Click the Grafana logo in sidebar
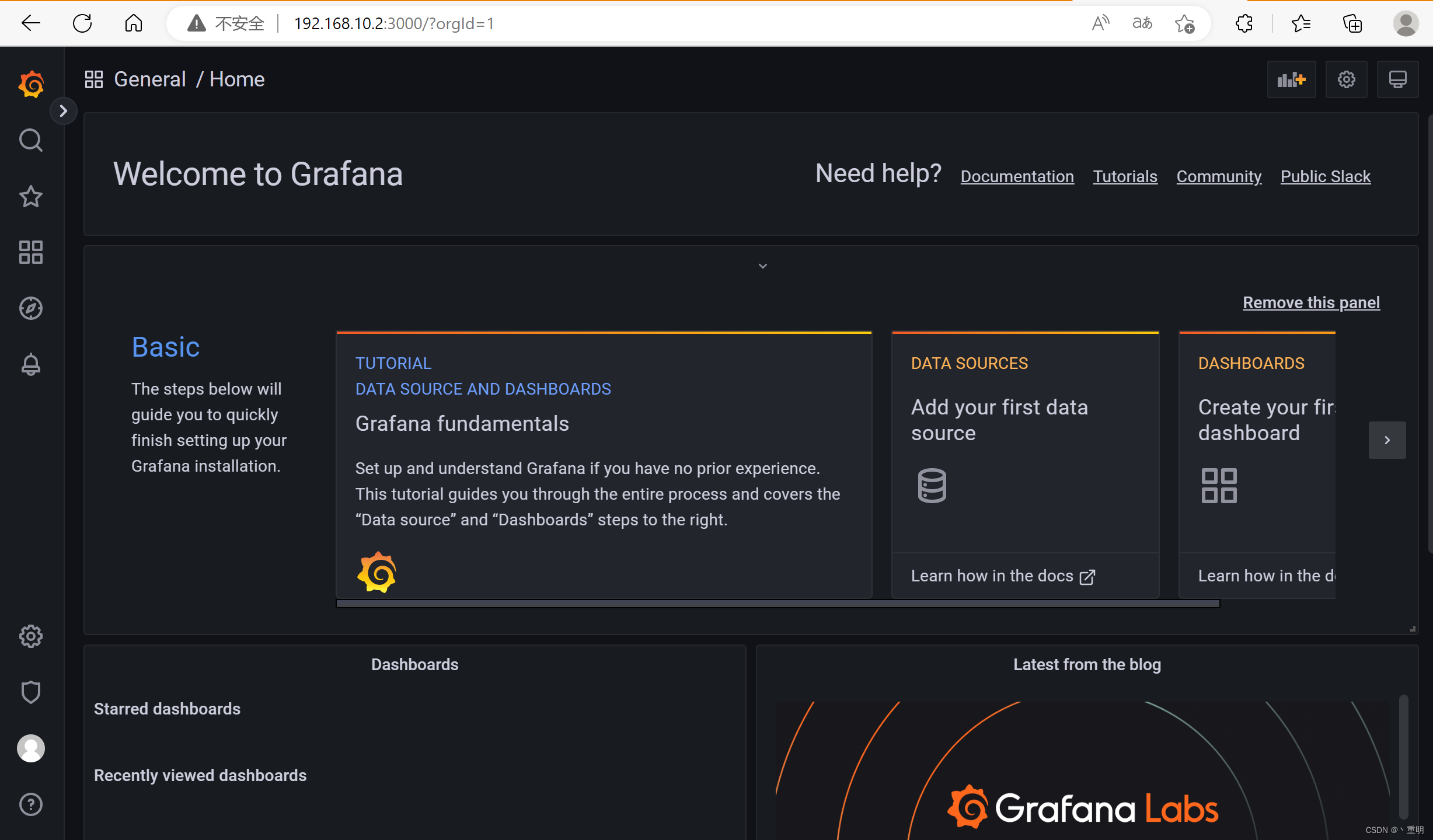1433x840 pixels. pos(31,85)
